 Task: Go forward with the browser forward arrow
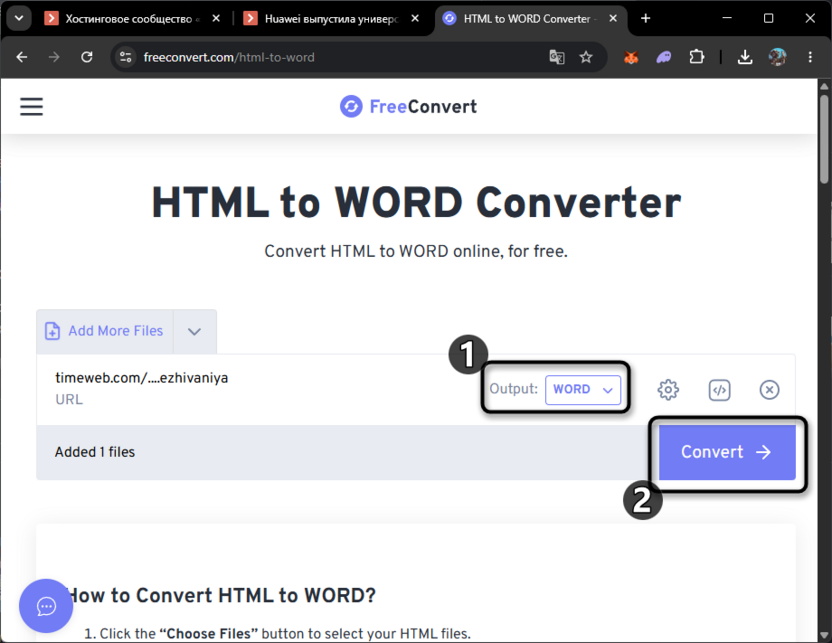pyautogui.click(x=54, y=57)
